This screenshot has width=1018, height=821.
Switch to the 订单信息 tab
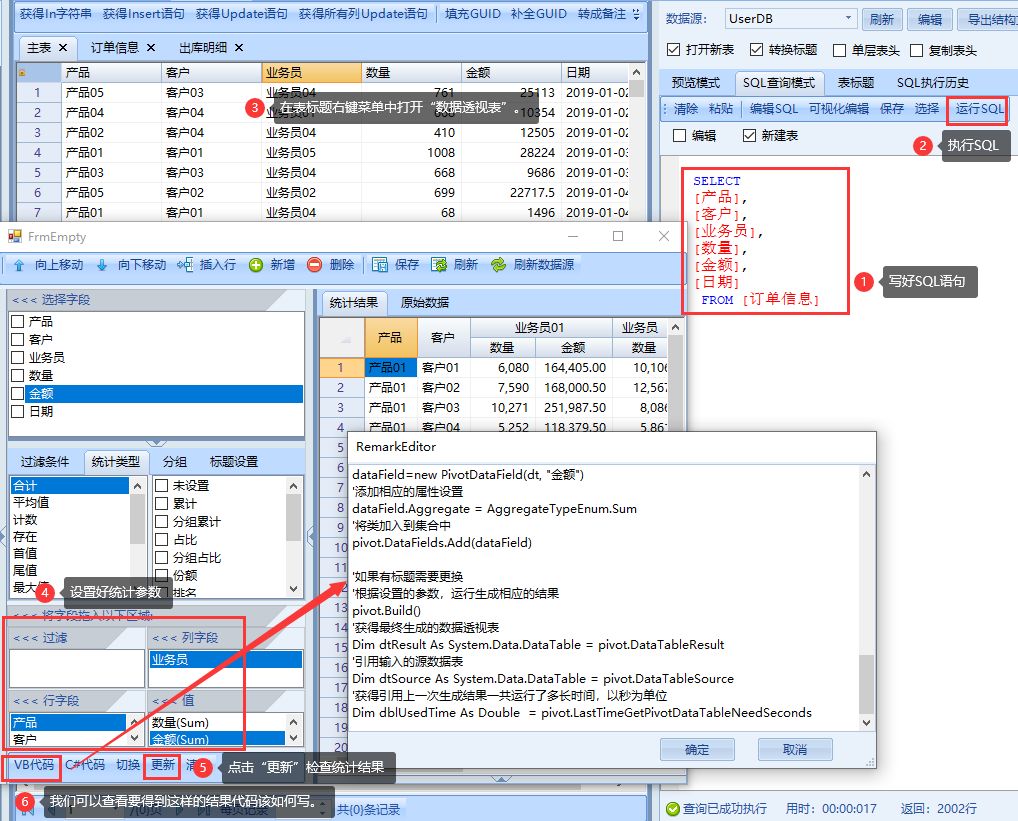[114, 47]
